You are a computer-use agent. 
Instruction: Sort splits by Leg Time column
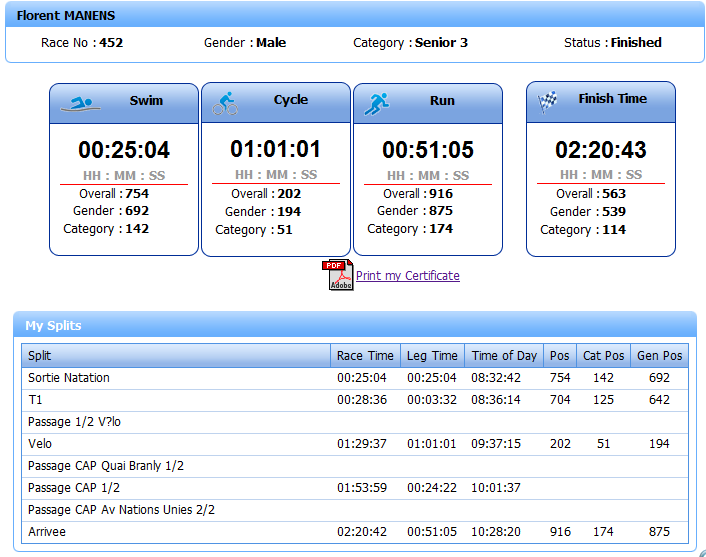click(x=432, y=356)
